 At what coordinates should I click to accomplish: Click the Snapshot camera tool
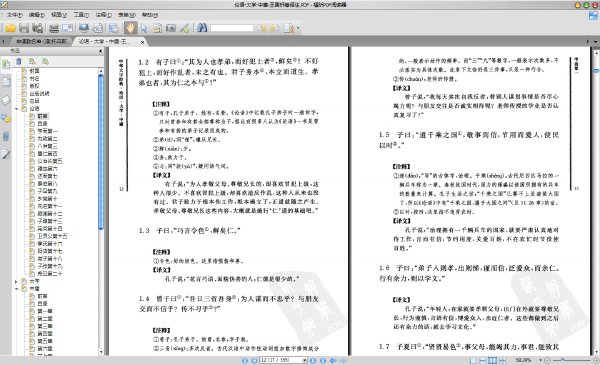point(171,28)
